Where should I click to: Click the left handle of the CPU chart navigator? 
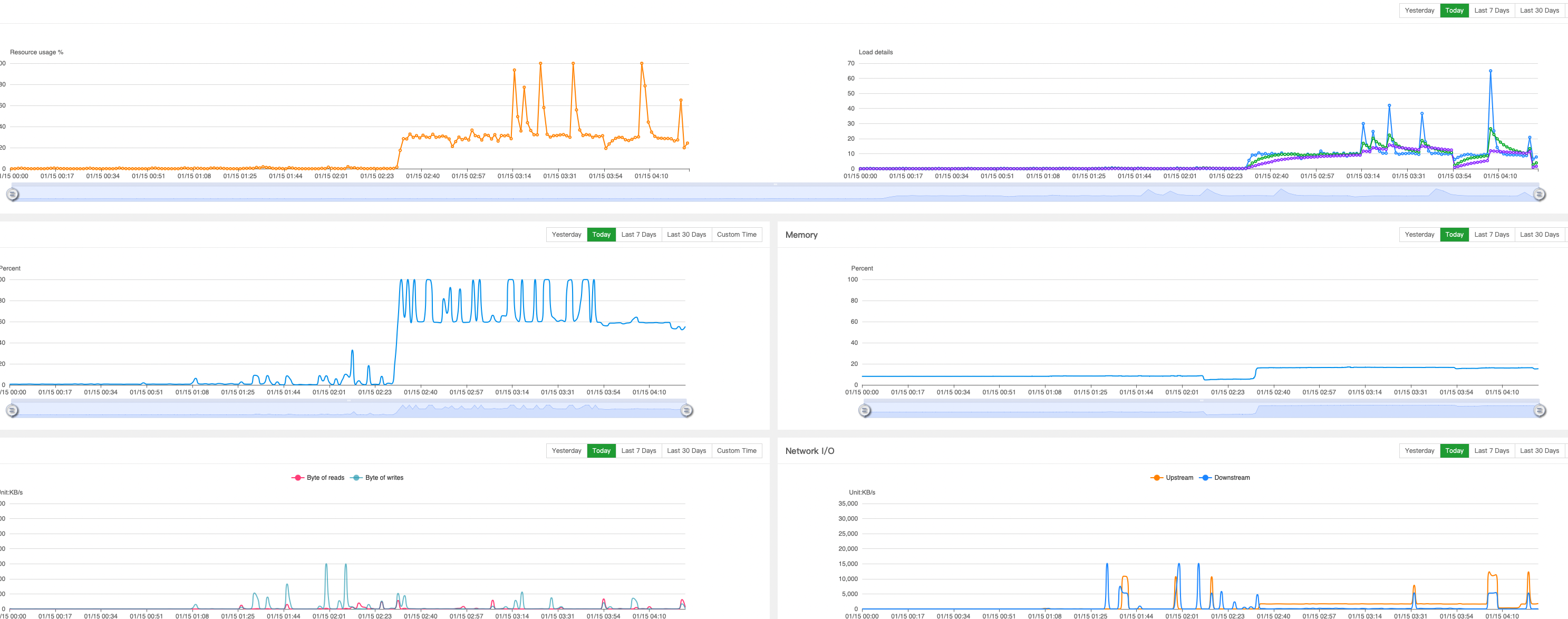pos(11,411)
